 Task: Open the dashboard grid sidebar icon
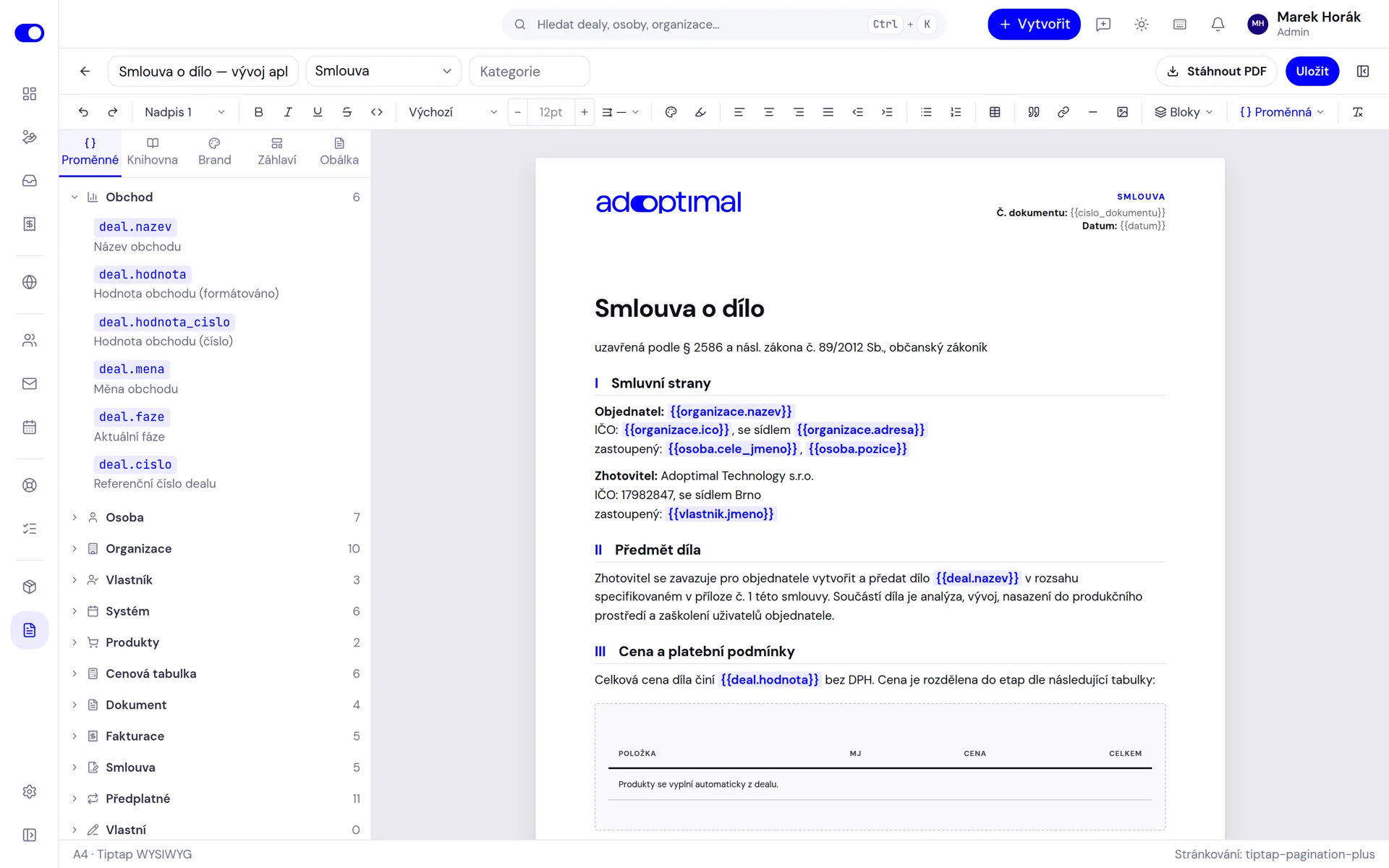(x=29, y=93)
